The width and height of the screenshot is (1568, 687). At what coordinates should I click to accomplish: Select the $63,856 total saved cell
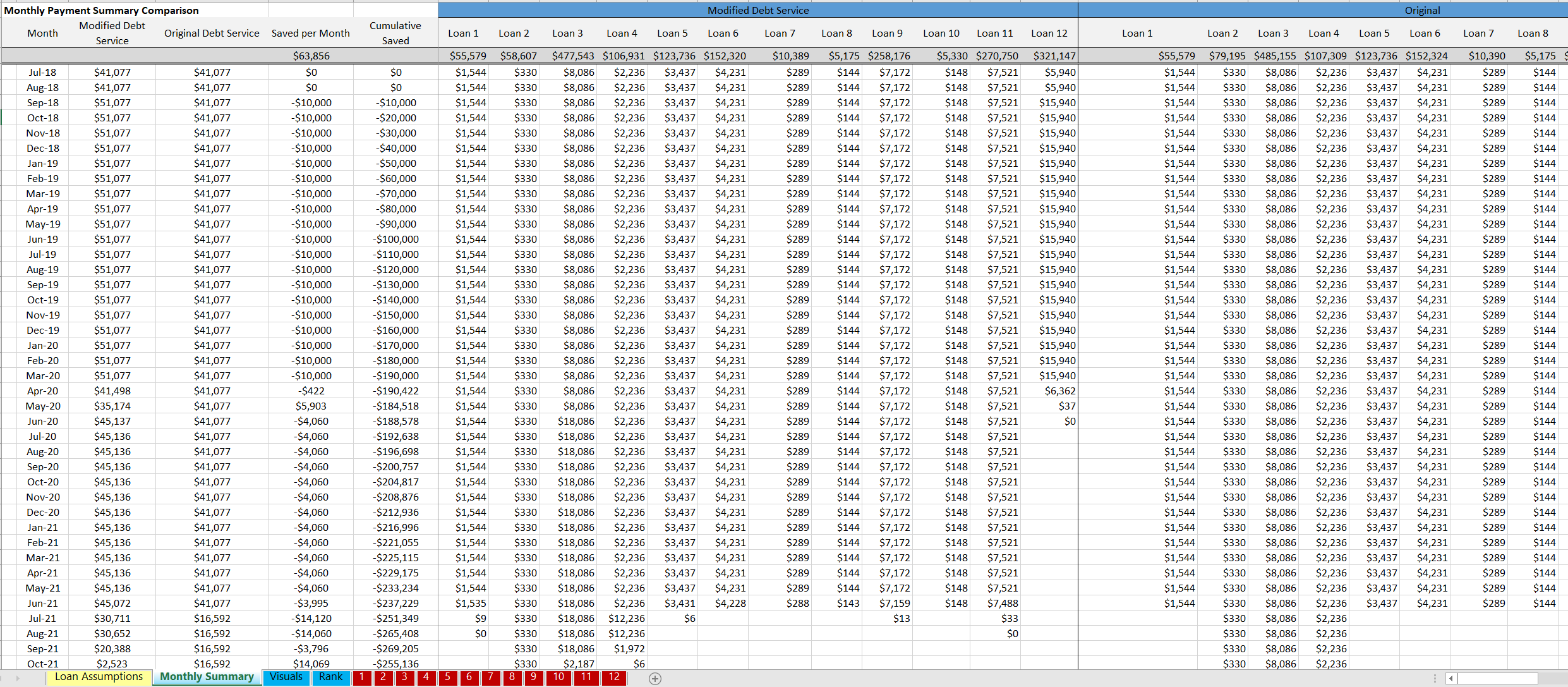tap(310, 56)
